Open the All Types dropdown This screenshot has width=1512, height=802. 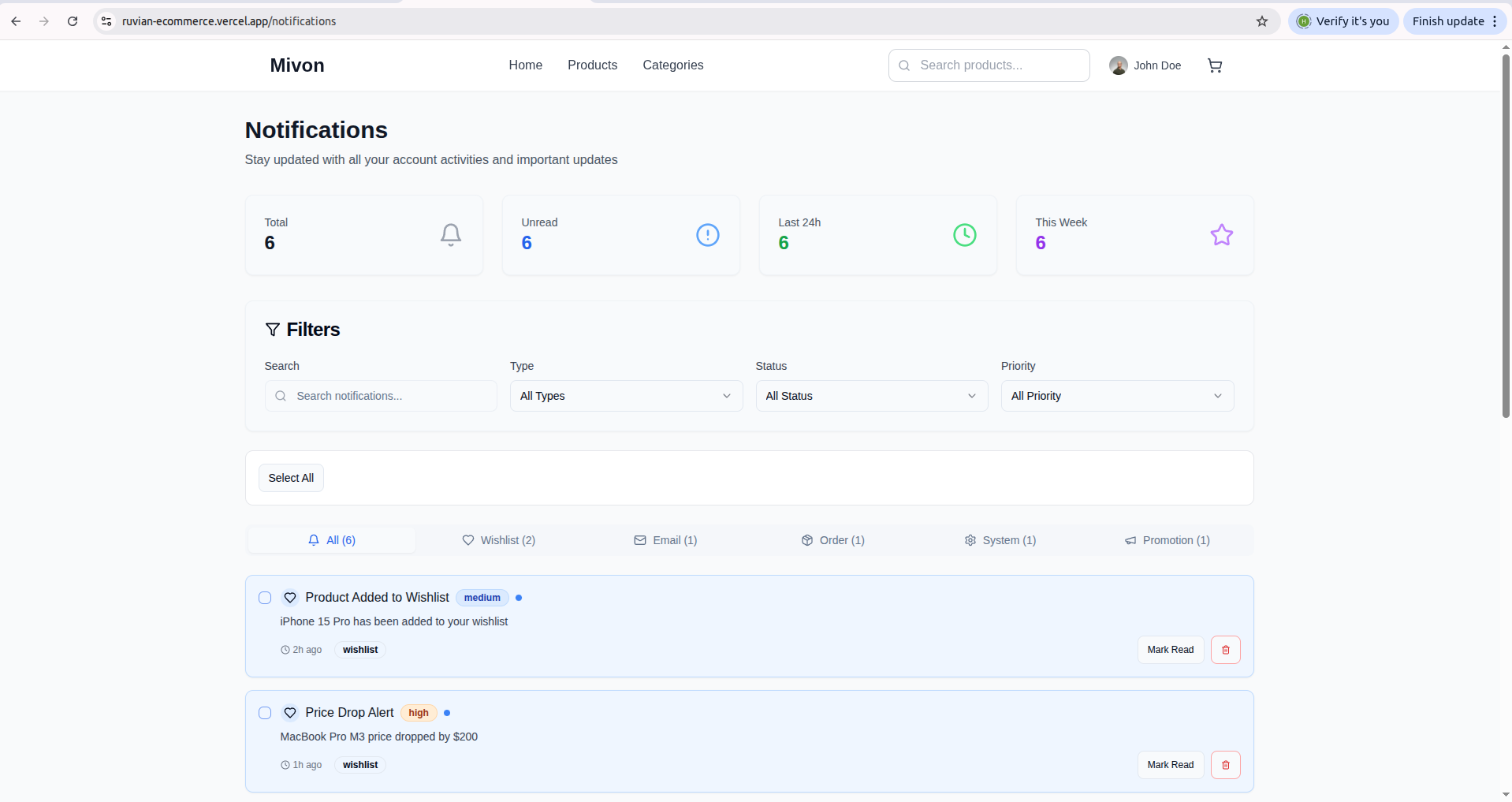click(626, 396)
